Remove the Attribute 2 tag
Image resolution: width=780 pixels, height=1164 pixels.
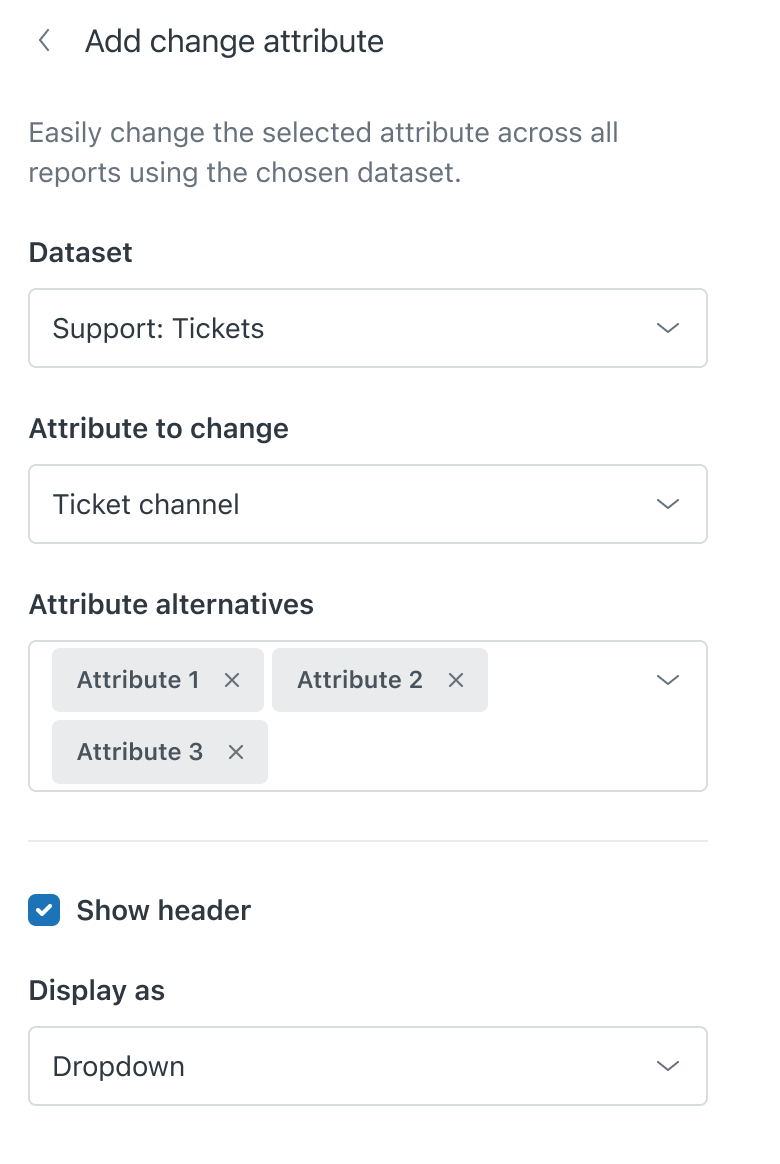456,680
